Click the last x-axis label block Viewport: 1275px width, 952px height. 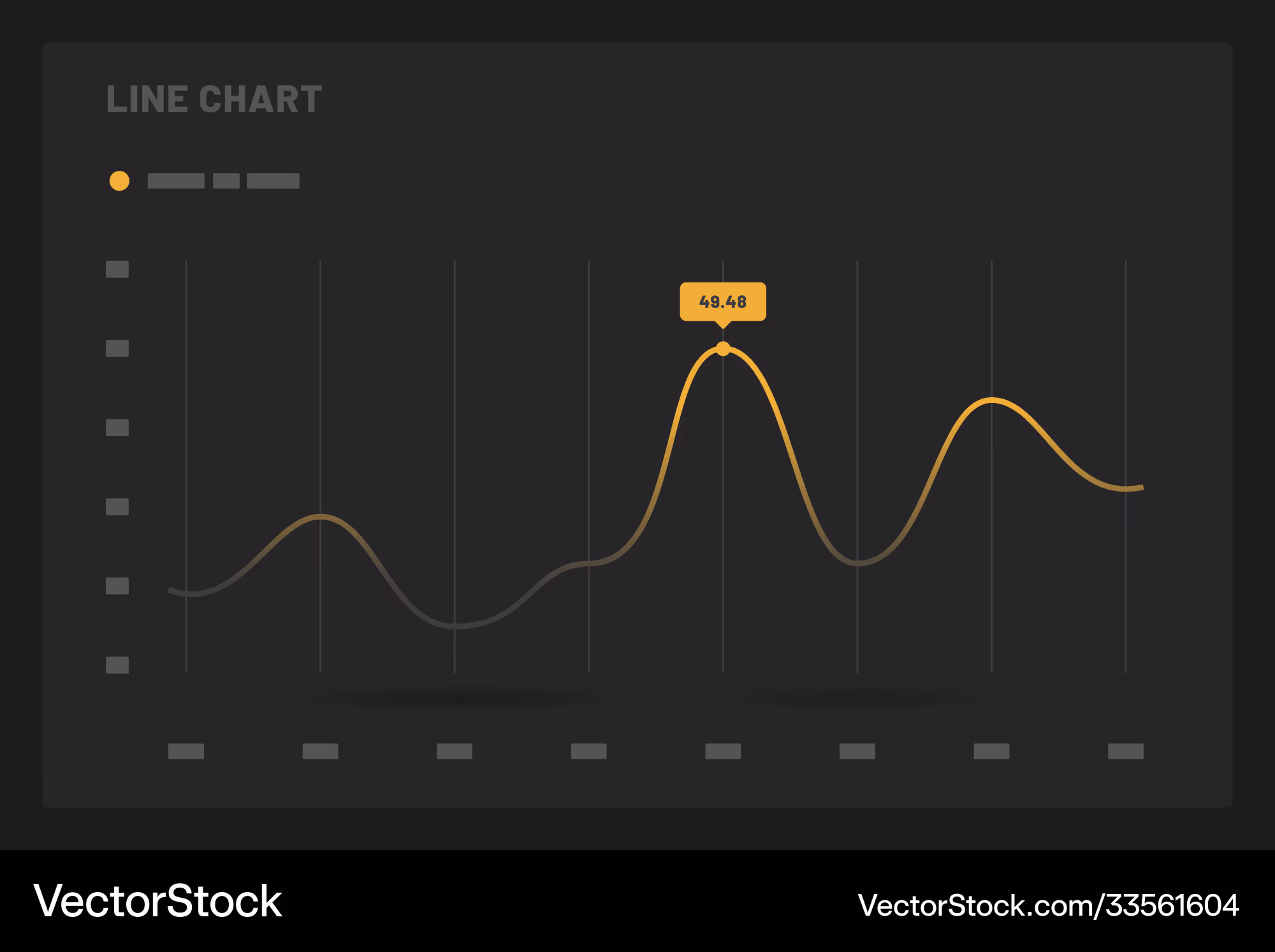pos(1126,751)
